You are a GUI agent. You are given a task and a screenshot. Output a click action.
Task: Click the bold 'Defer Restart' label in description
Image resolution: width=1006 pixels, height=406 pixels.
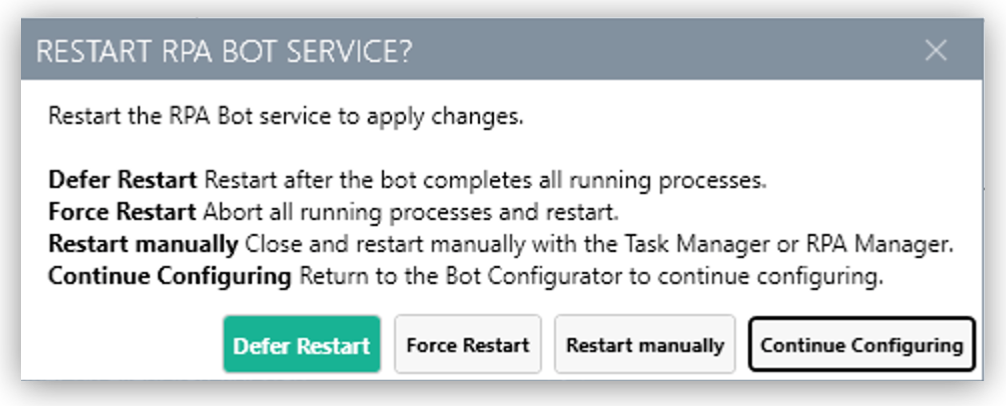coord(123,182)
